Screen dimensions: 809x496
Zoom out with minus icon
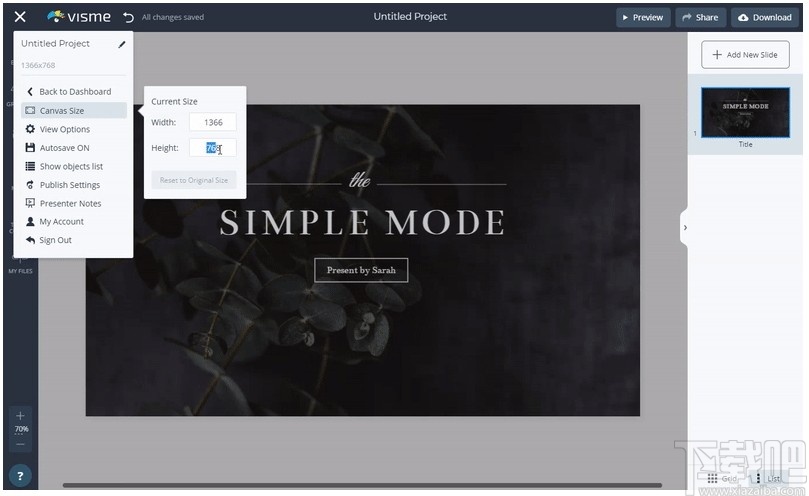click(x=20, y=444)
